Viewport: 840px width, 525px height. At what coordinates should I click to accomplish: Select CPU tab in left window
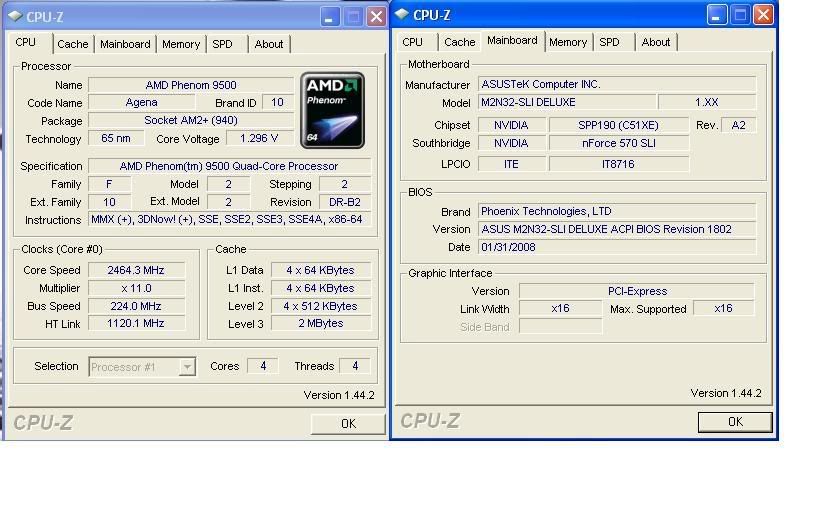[x=26, y=42]
